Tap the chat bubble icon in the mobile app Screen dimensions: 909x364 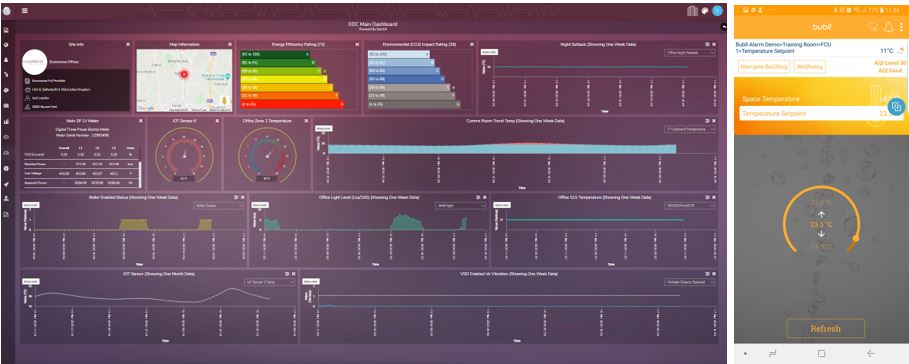(x=872, y=27)
